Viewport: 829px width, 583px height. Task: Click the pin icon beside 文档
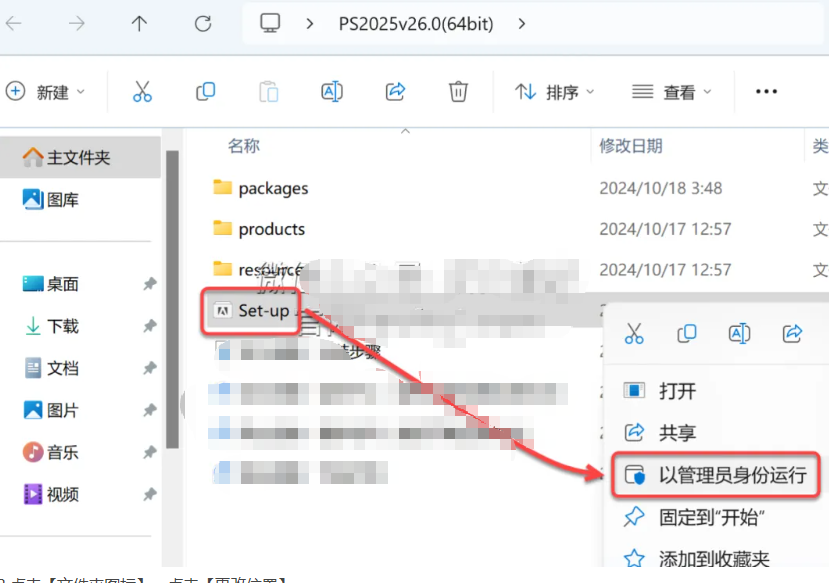pyautogui.click(x=150, y=368)
